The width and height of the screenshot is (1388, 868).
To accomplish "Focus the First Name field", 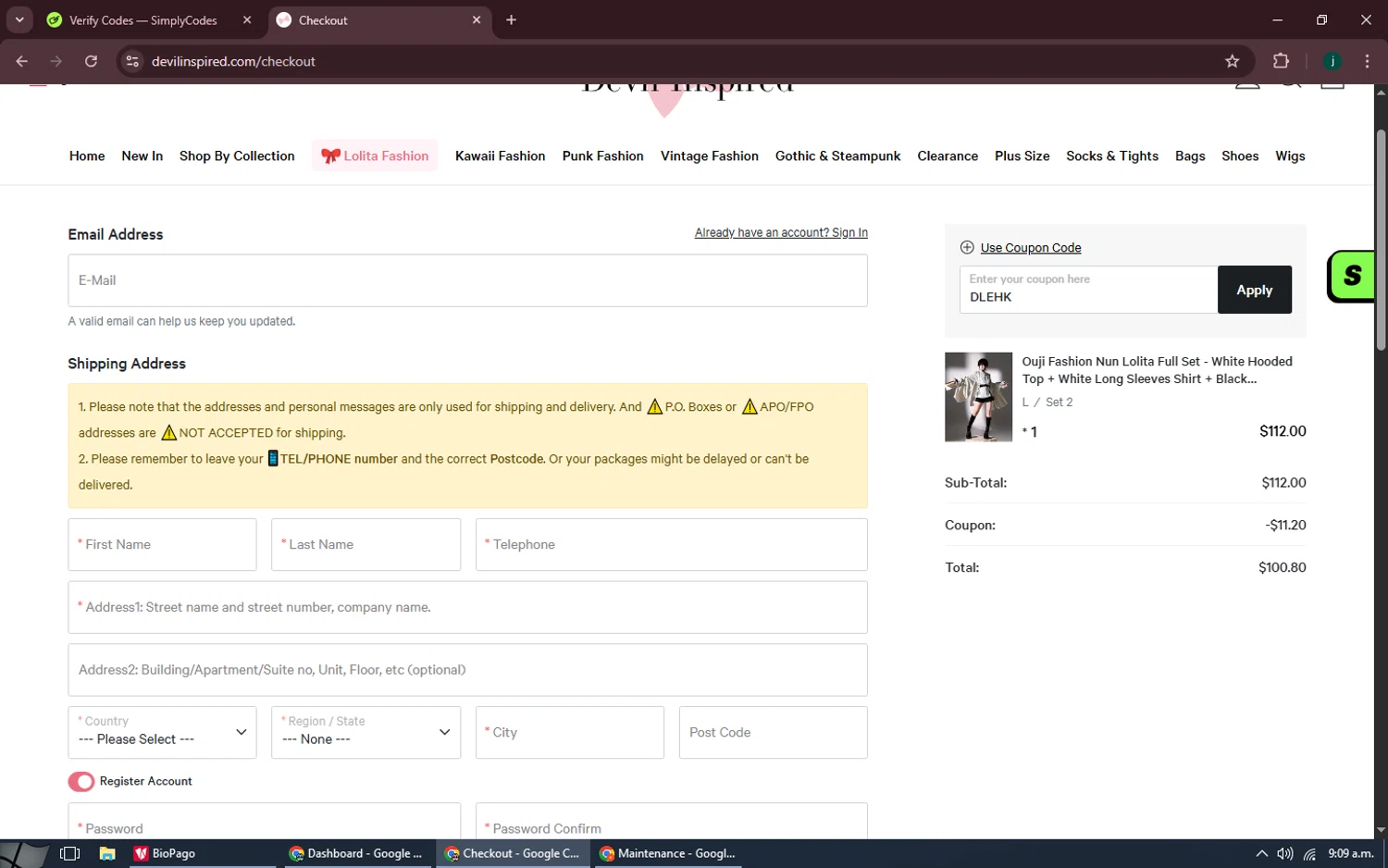I will tap(162, 544).
